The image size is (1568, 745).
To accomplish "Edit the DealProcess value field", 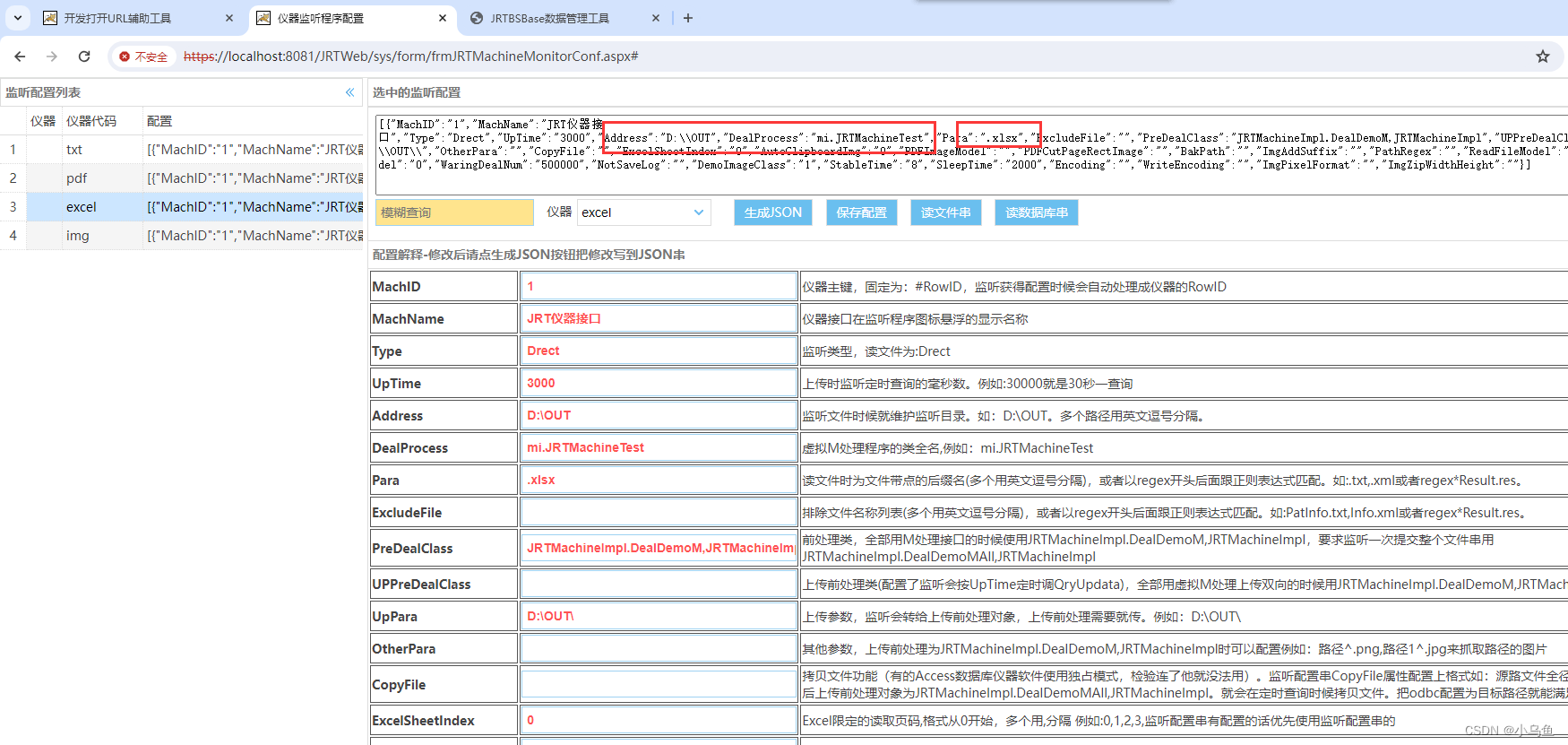I will (x=659, y=447).
